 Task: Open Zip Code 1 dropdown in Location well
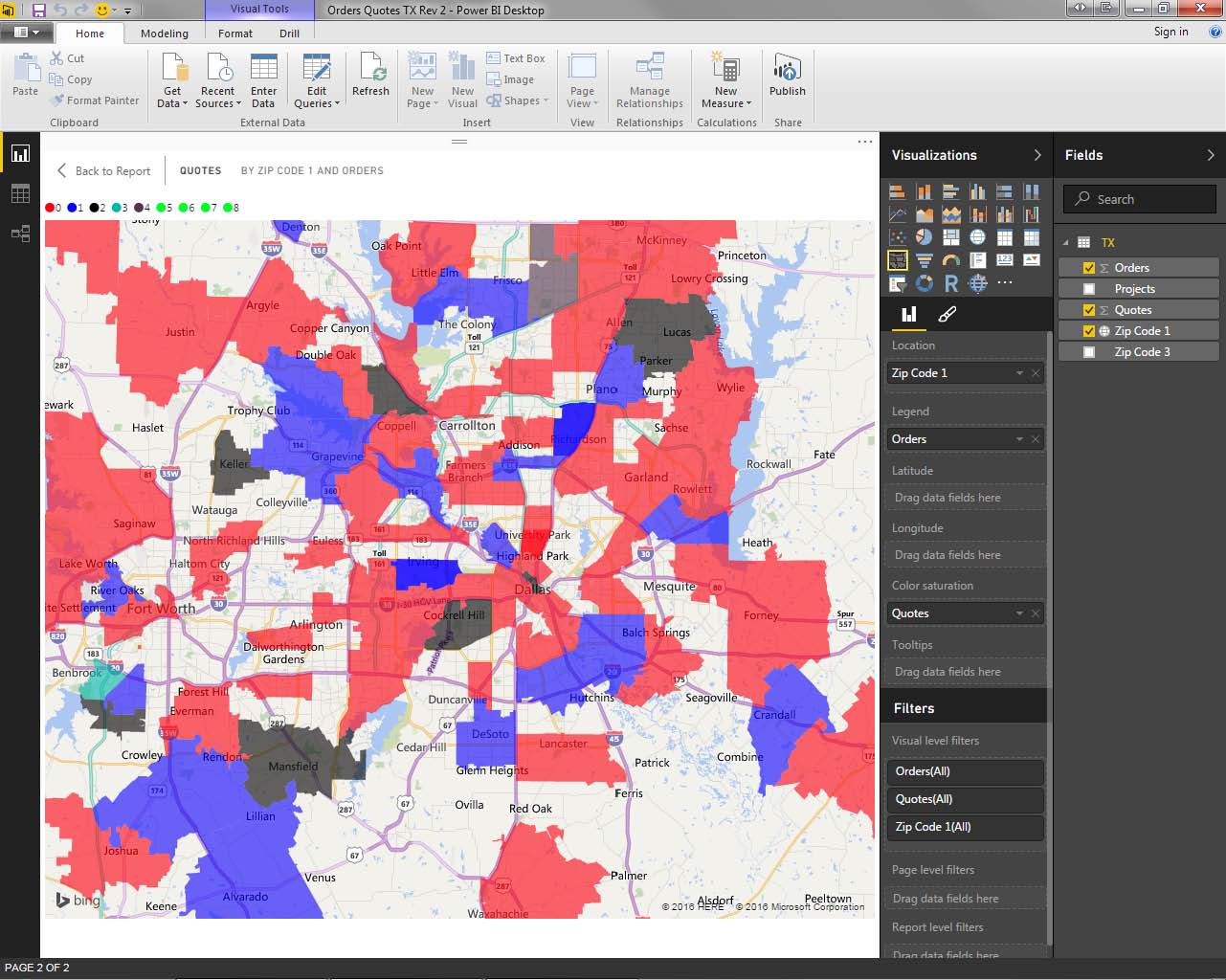[1019, 373]
